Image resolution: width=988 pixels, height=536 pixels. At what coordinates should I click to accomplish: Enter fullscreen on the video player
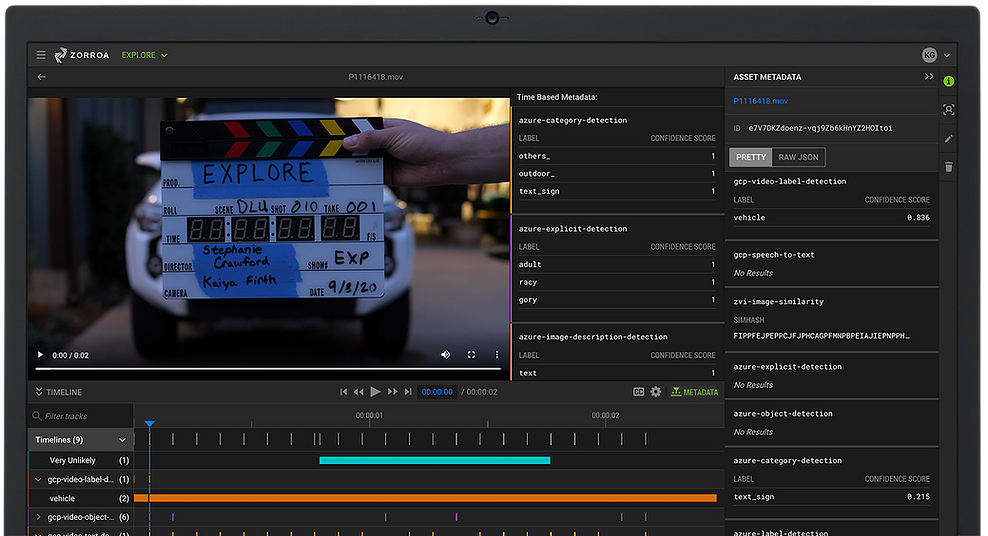click(x=471, y=355)
